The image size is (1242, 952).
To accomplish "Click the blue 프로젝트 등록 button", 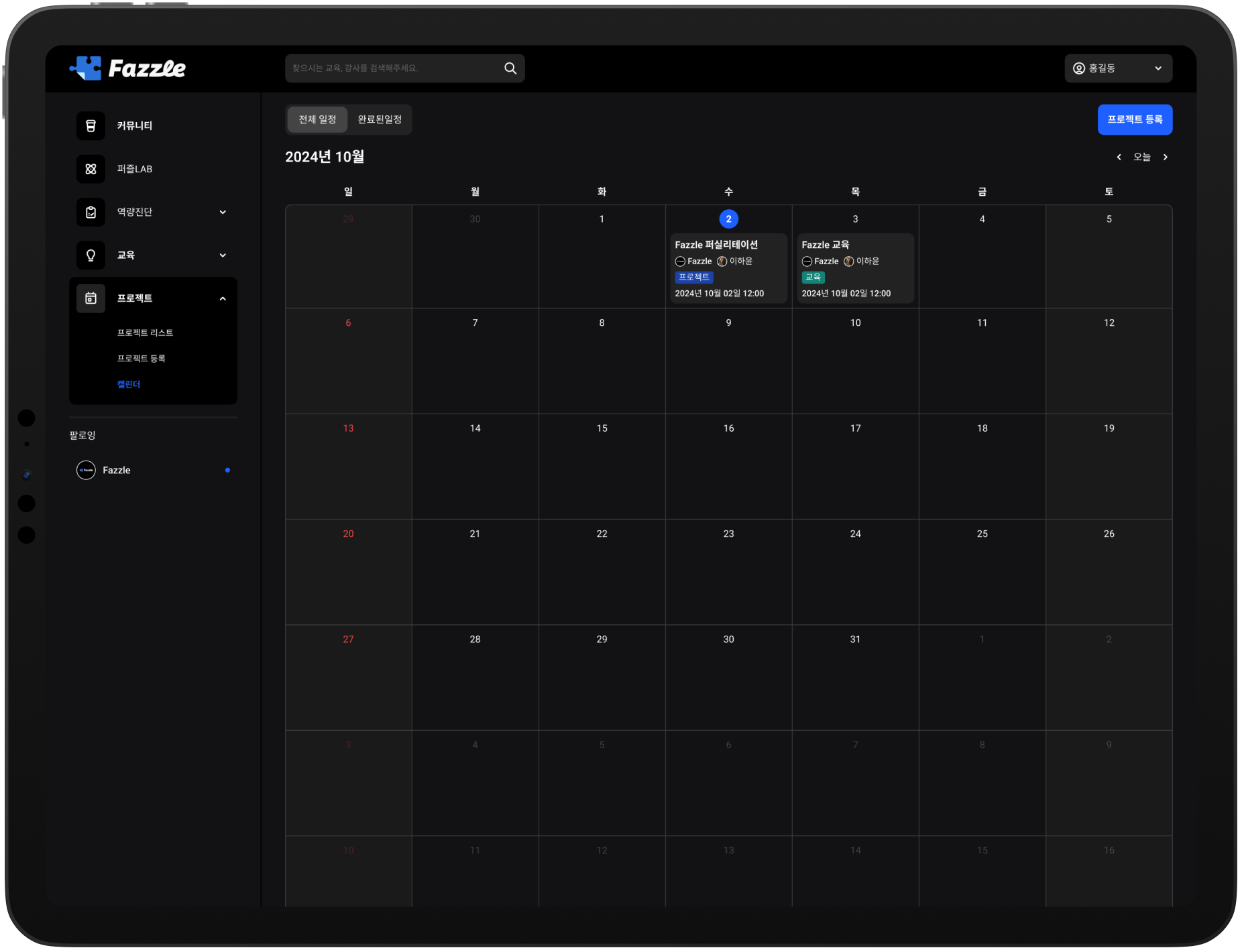I will pos(1135,119).
